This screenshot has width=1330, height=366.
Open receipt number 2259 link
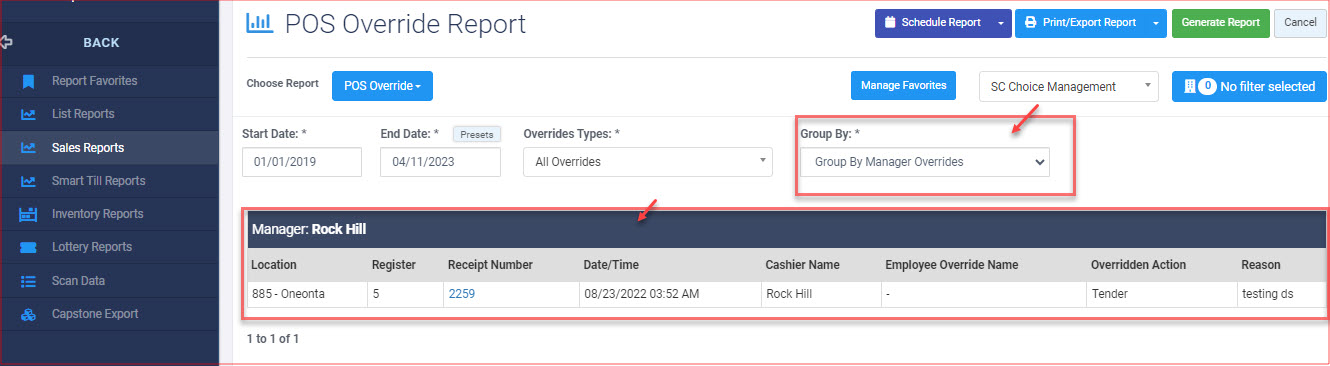click(462, 294)
